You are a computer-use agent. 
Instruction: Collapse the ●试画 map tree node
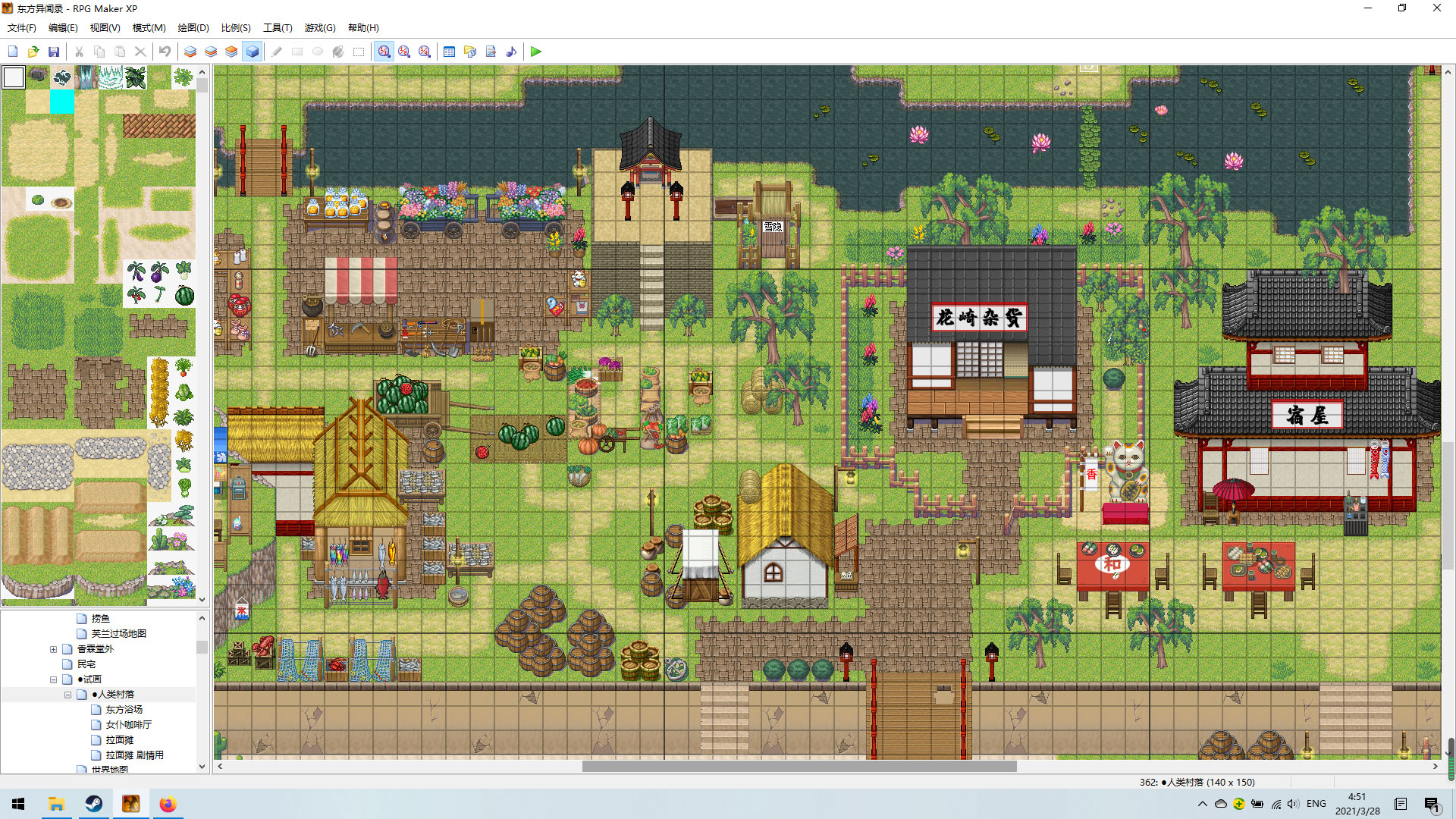53,679
